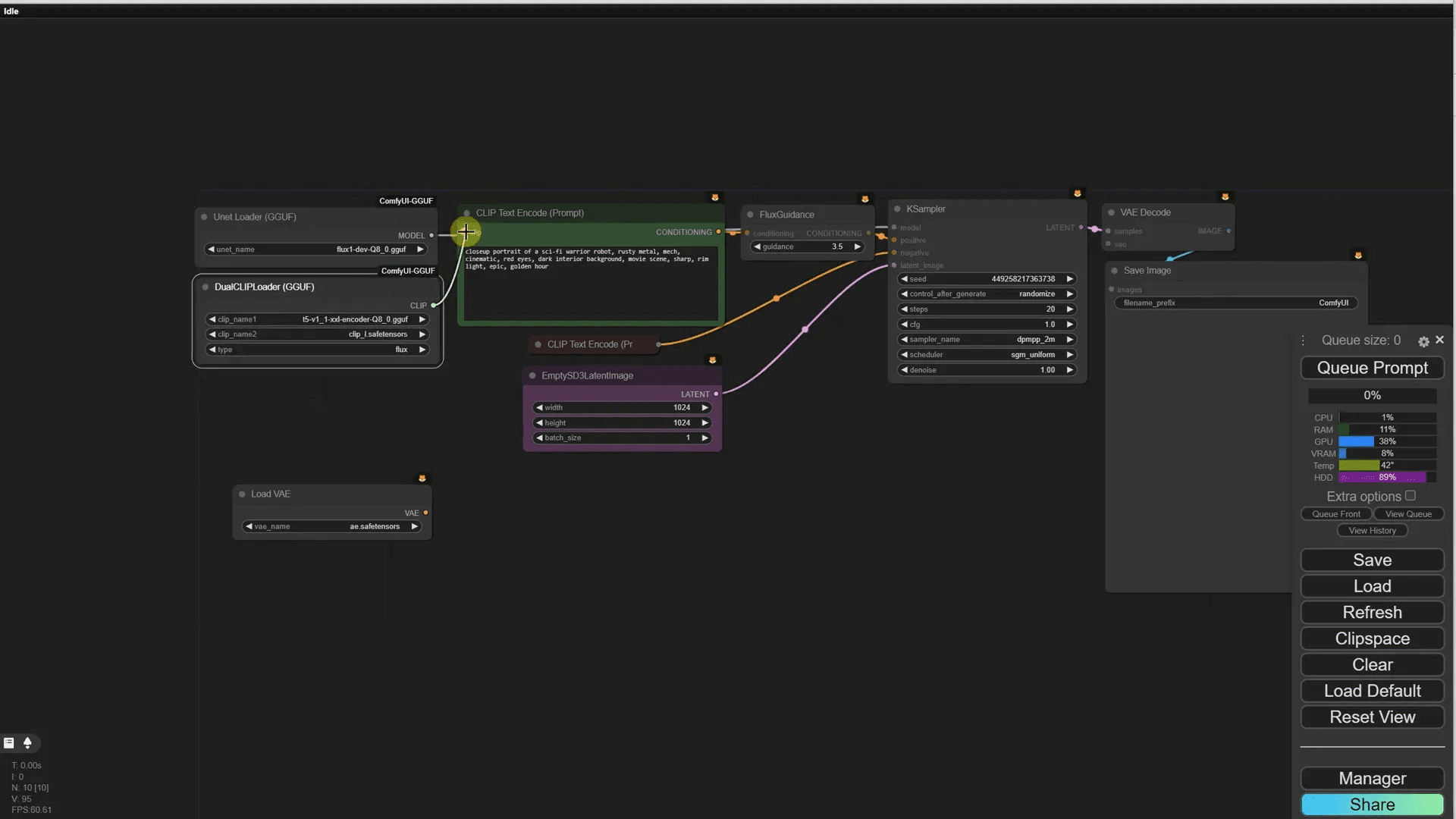Enable the Extra options checkbox

point(1410,495)
